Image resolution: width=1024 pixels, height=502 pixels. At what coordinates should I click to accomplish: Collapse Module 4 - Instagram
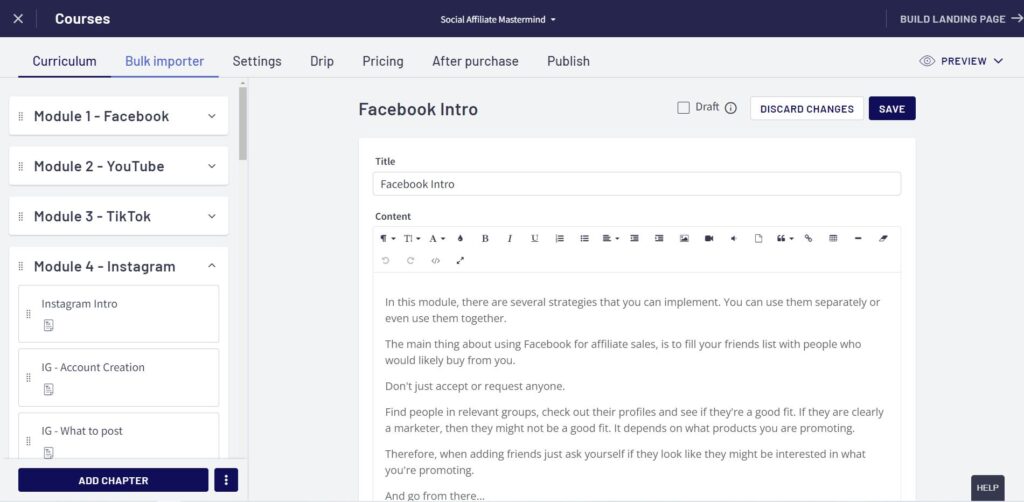pyautogui.click(x=212, y=266)
